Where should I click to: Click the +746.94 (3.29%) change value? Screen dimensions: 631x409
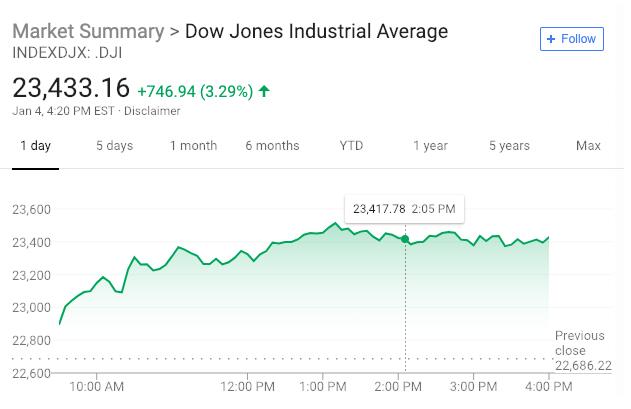point(194,91)
